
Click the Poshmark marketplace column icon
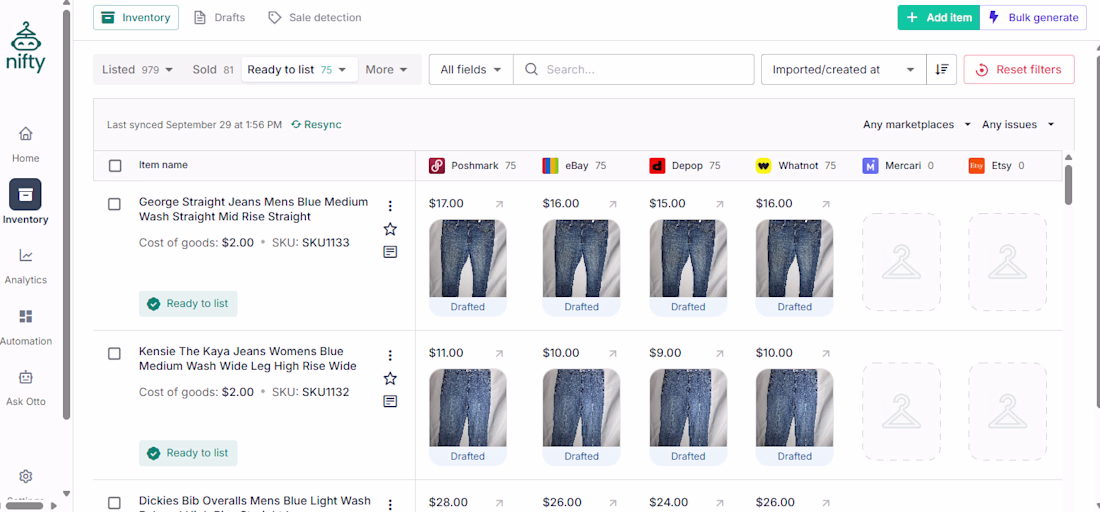(x=437, y=166)
